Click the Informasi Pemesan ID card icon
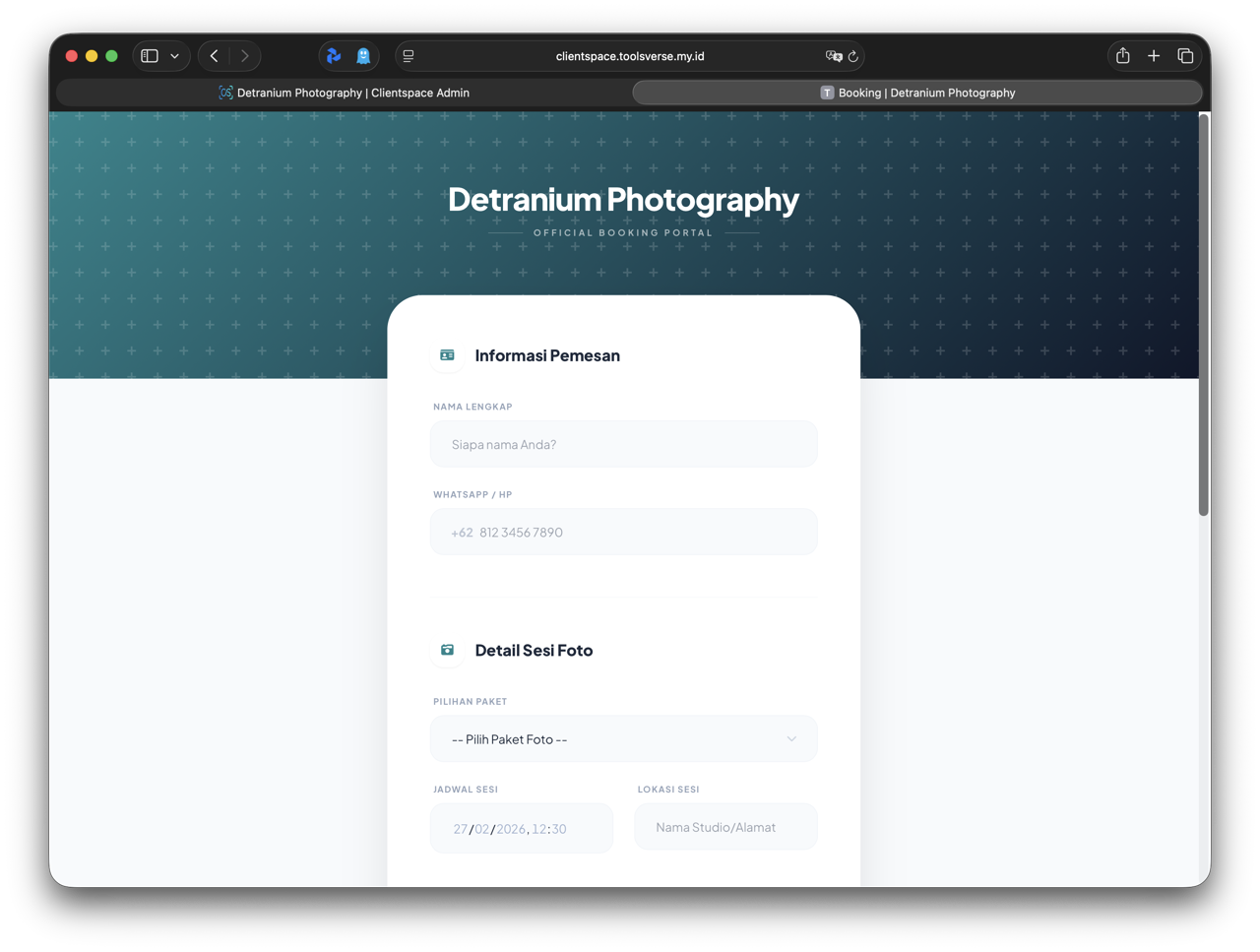The image size is (1260, 952). (x=447, y=355)
